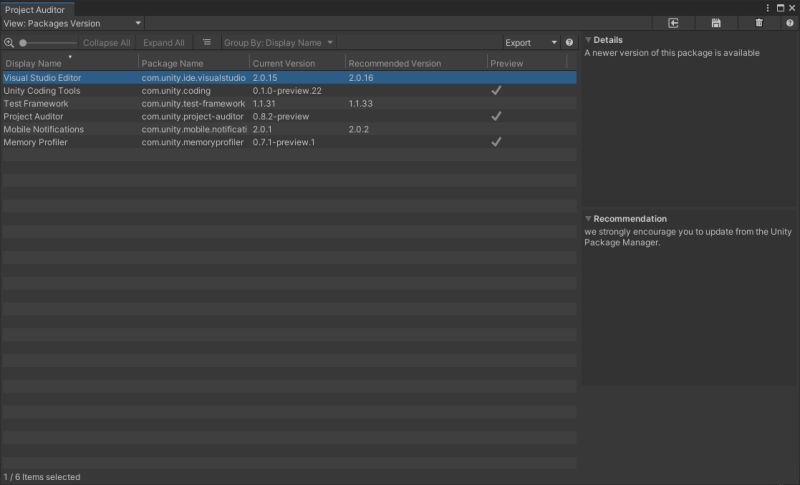Click Preview checkmark for Unity Coding Tools

click(496, 90)
